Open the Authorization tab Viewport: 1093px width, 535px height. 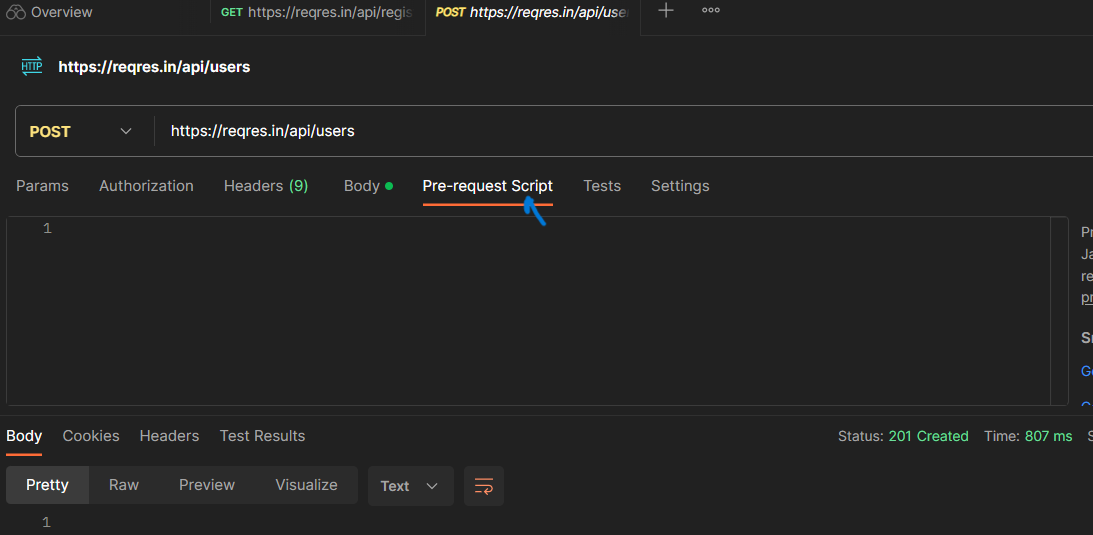tap(146, 186)
